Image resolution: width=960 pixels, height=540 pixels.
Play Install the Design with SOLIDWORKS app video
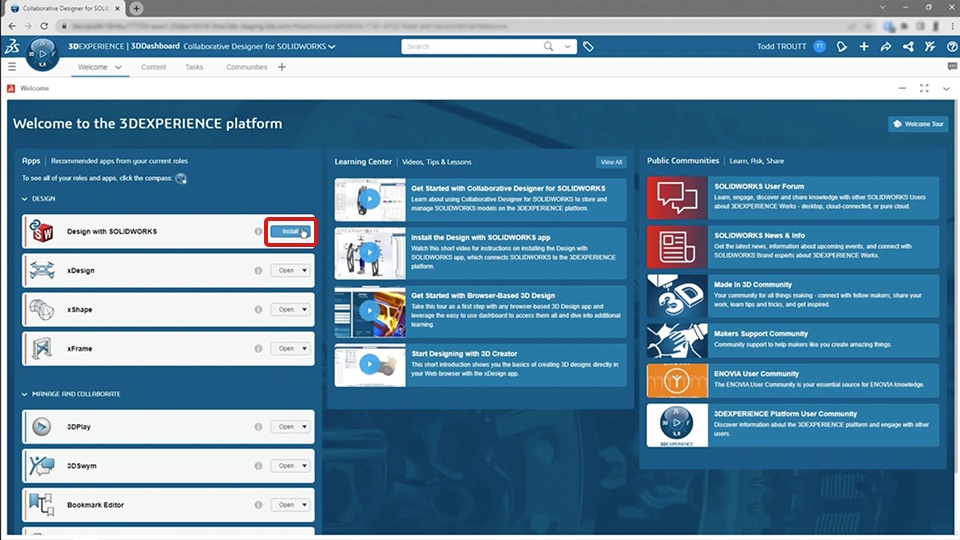[x=369, y=252]
